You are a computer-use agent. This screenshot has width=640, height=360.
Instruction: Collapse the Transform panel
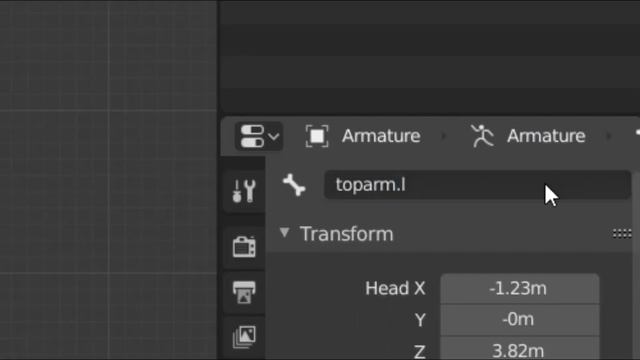(x=284, y=233)
